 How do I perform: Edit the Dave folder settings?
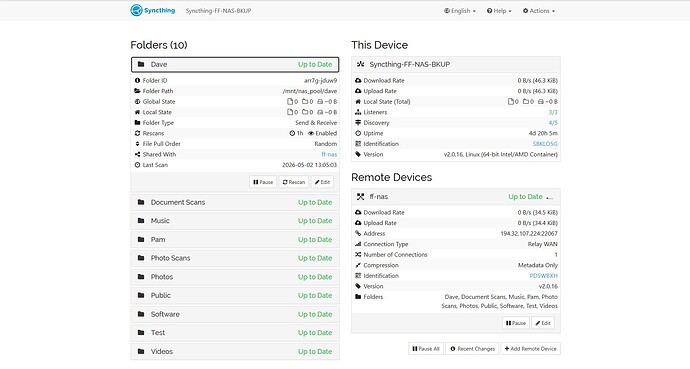click(322, 182)
